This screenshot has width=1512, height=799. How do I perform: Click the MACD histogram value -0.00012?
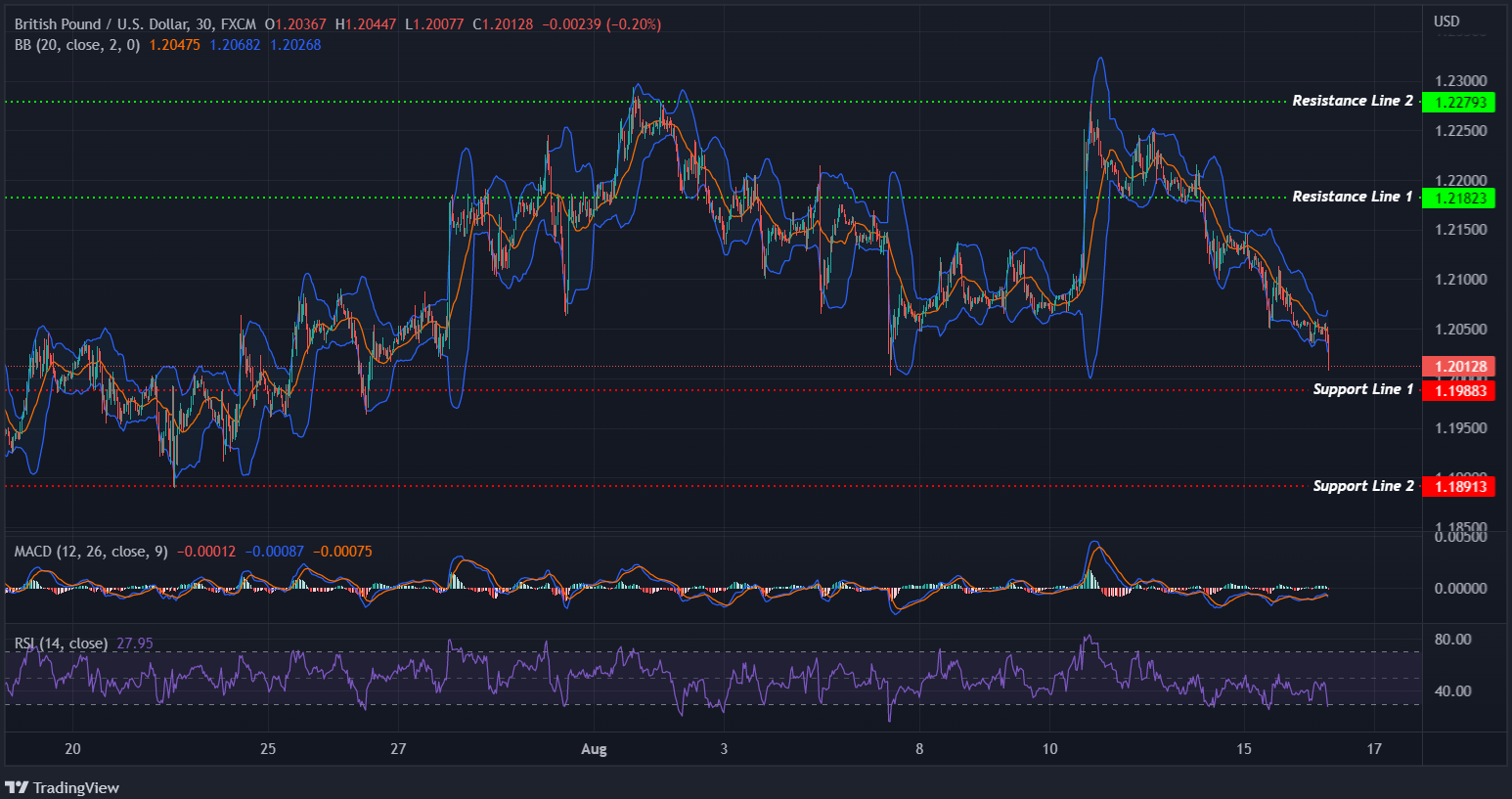(x=206, y=551)
